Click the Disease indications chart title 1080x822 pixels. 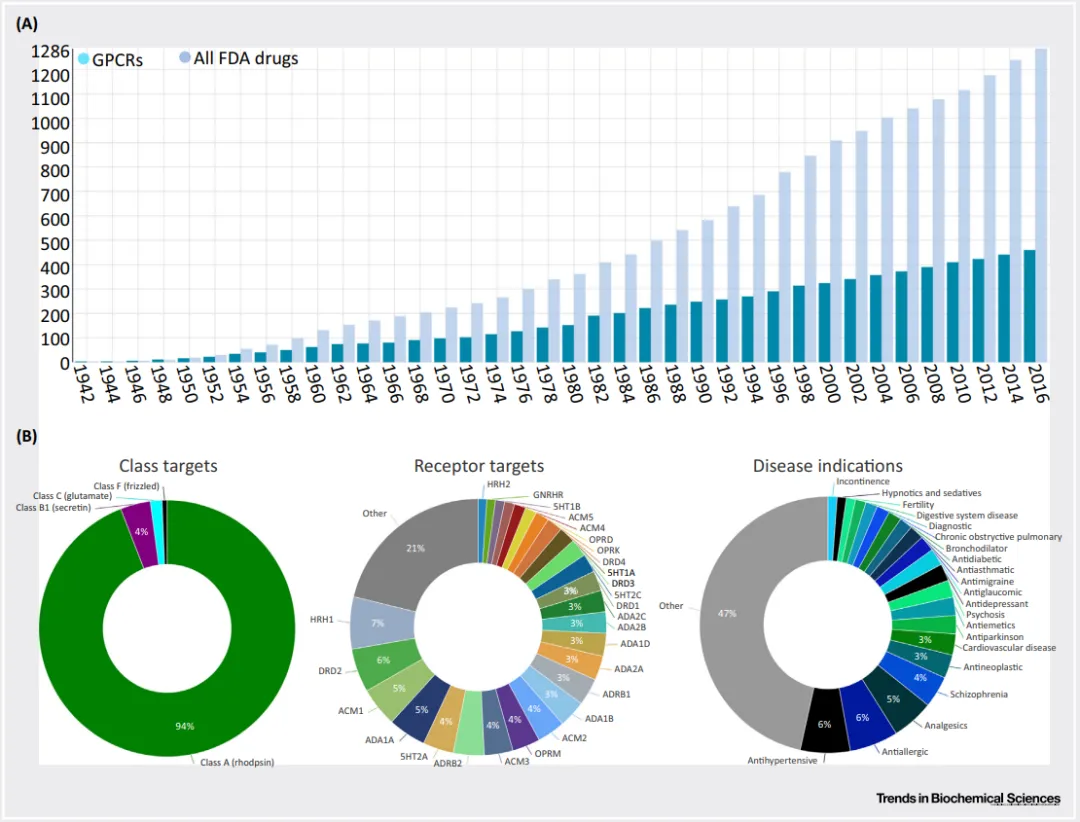827,466
